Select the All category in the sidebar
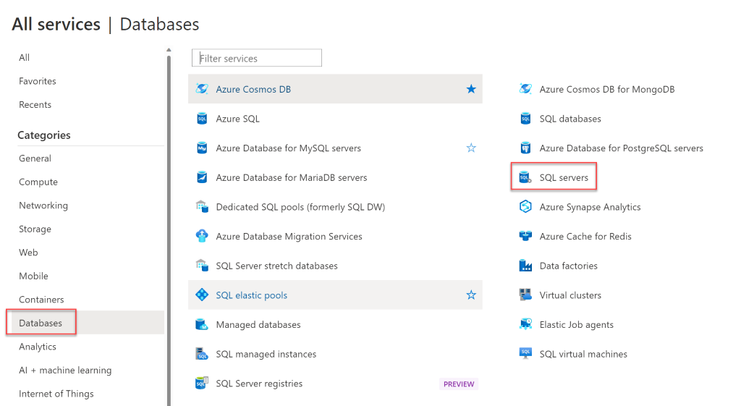 click(24, 58)
